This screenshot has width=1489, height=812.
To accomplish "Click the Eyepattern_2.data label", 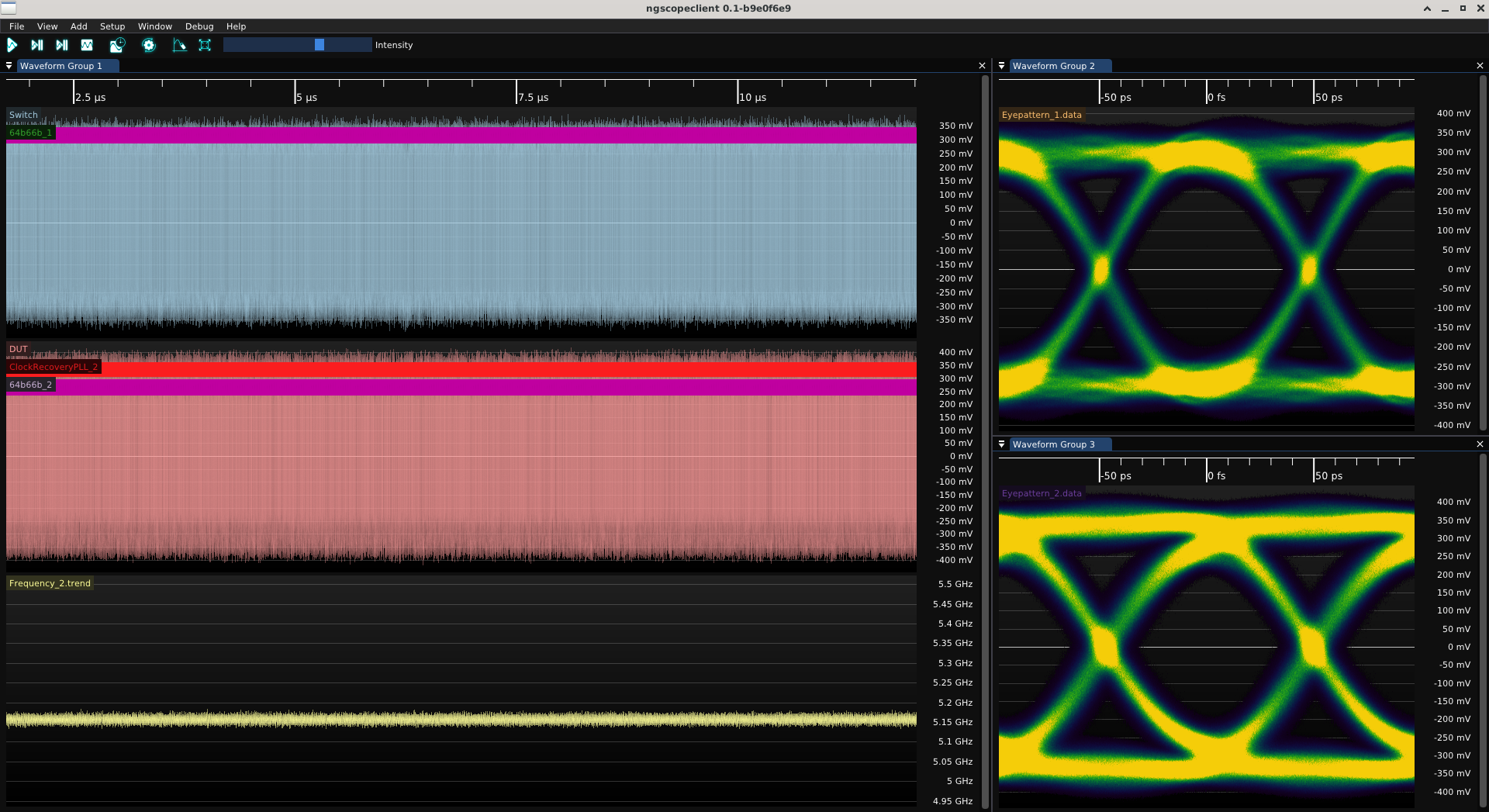I will click(1042, 493).
